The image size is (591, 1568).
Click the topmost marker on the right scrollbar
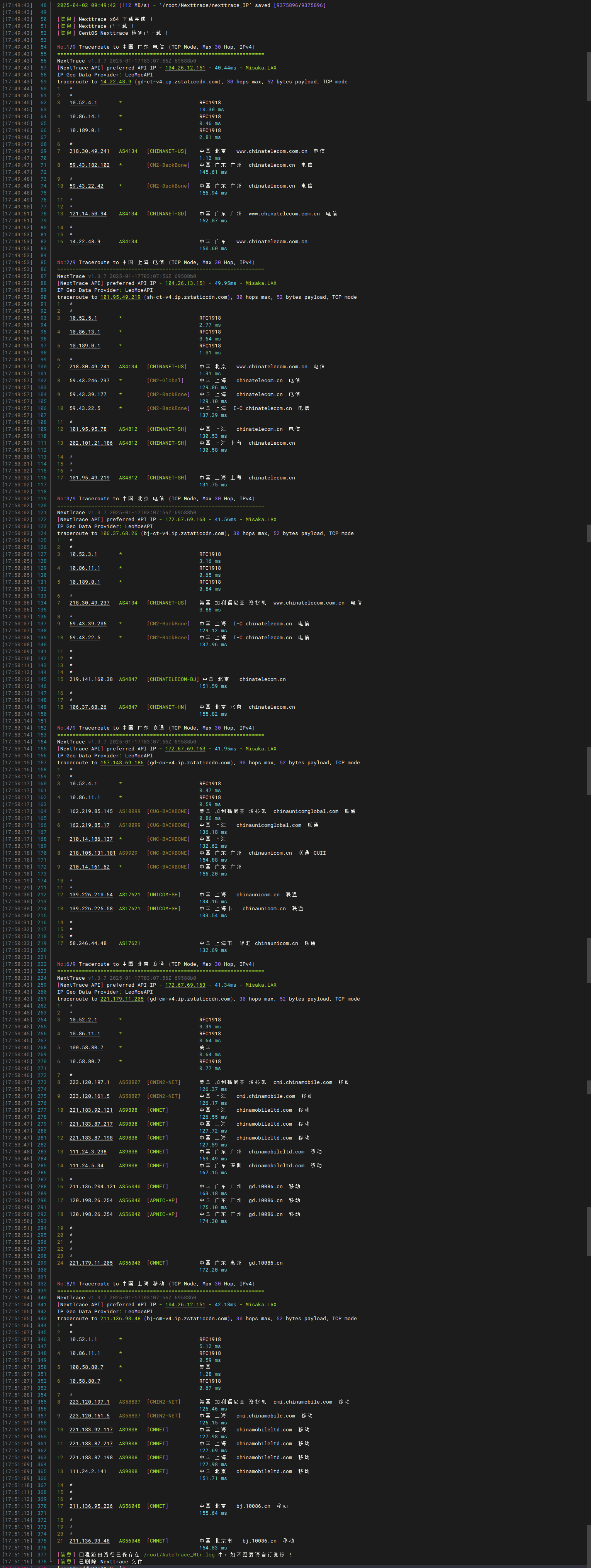[589, 76]
